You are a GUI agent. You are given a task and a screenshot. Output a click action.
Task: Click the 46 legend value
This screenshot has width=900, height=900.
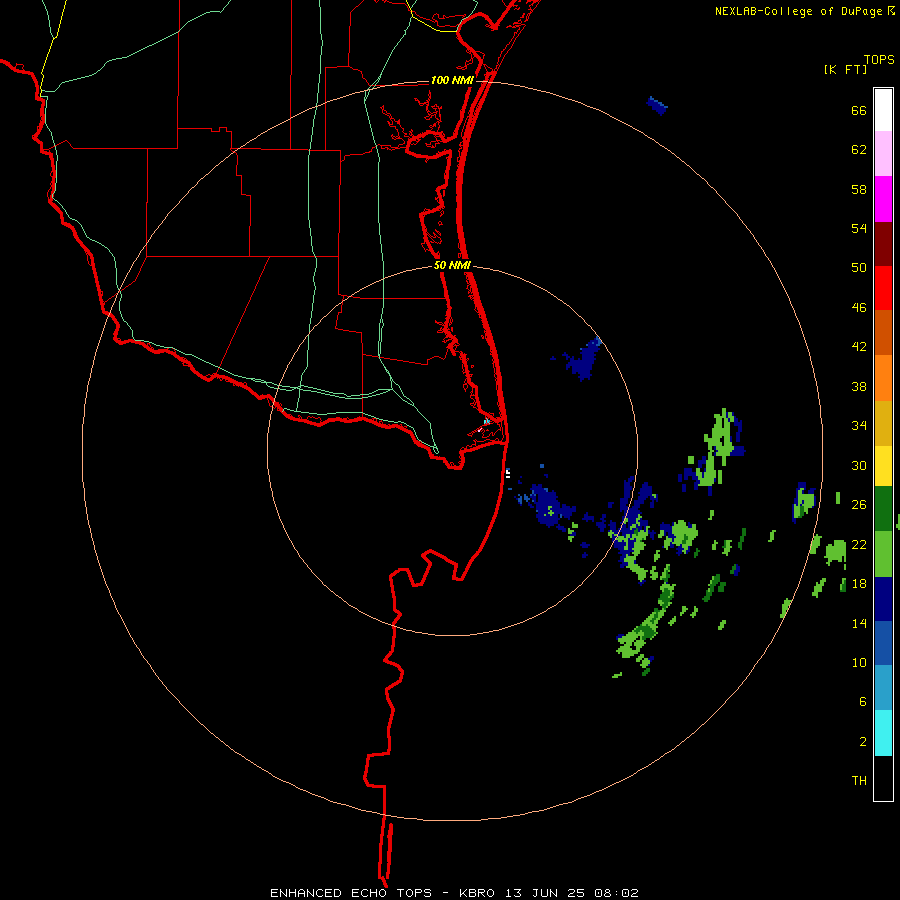[859, 307]
